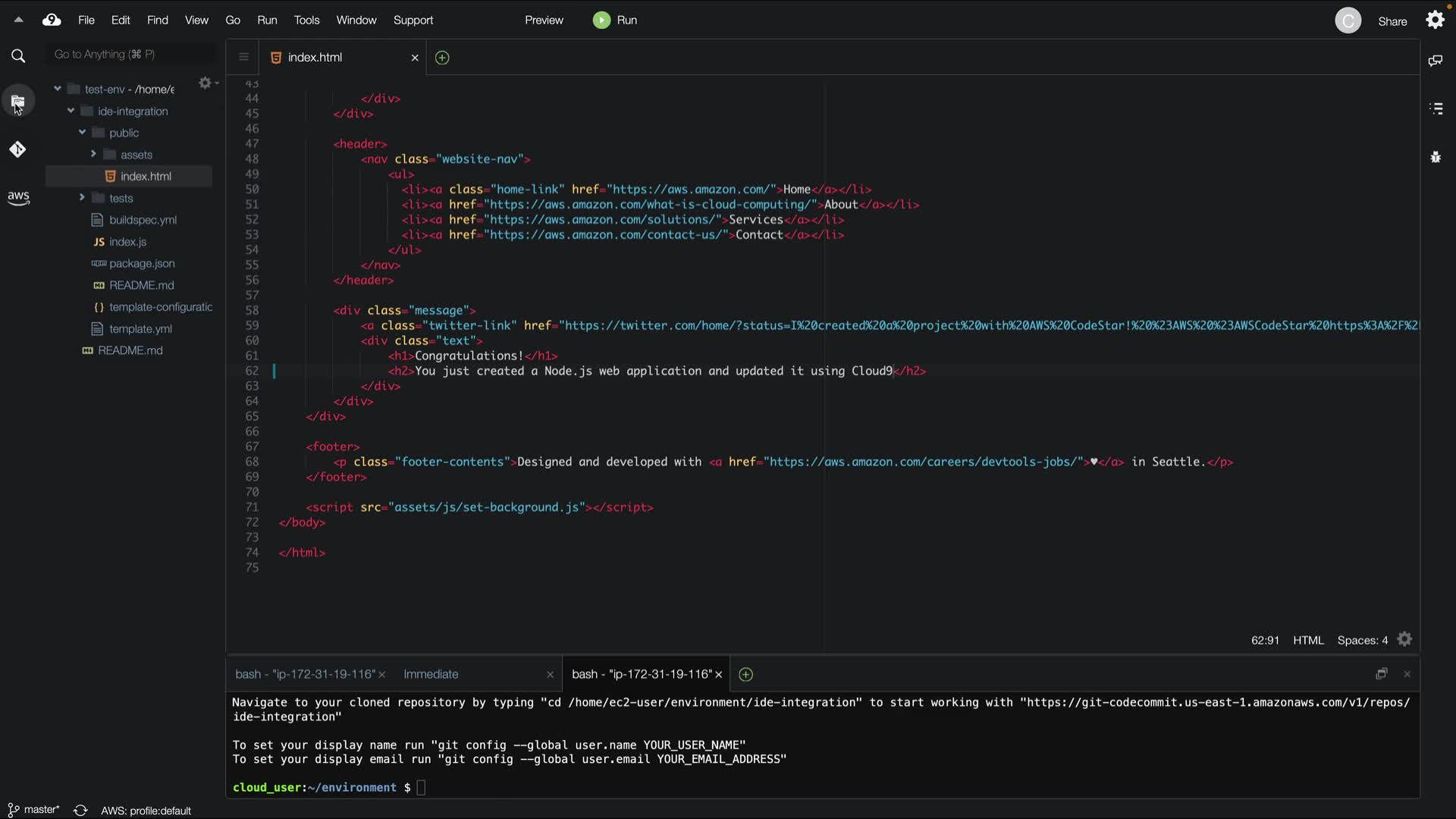Screen dimensions: 1456x819
Task: Toggle the Environment file tree panel
Action: (x=18, y=101)
